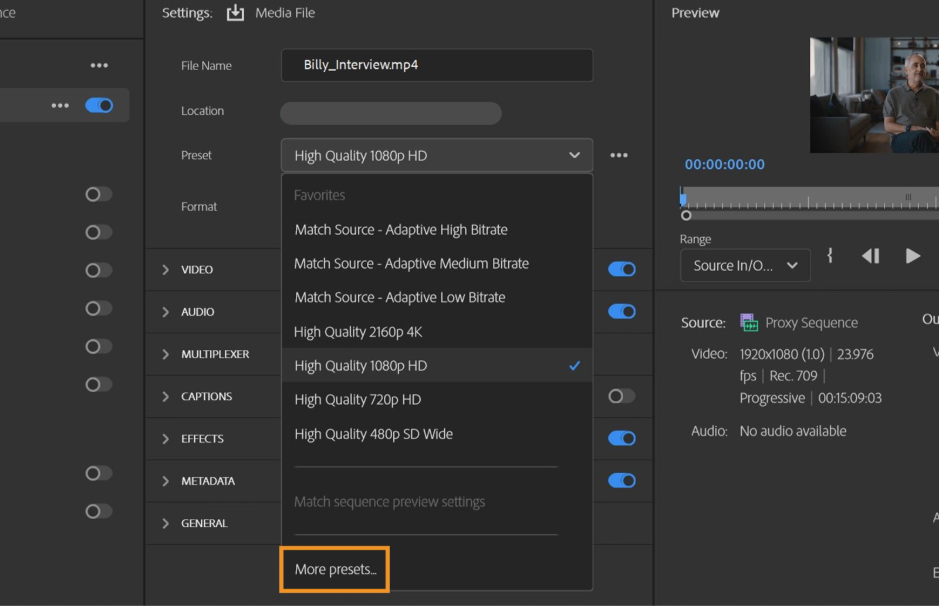
Task: Disable the EFFECTS section switch
Action: coord(622,438)
